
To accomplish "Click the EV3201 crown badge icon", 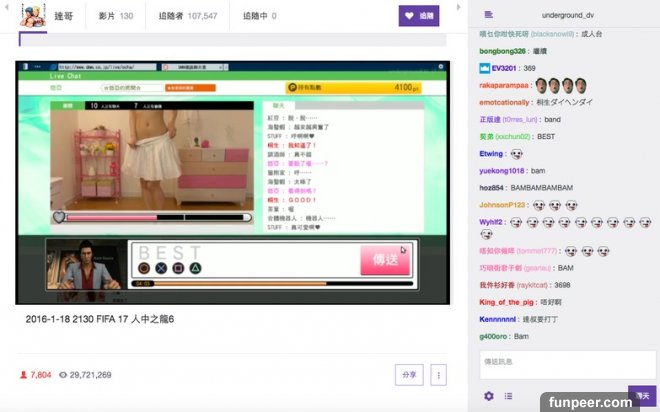I will 484,68.
